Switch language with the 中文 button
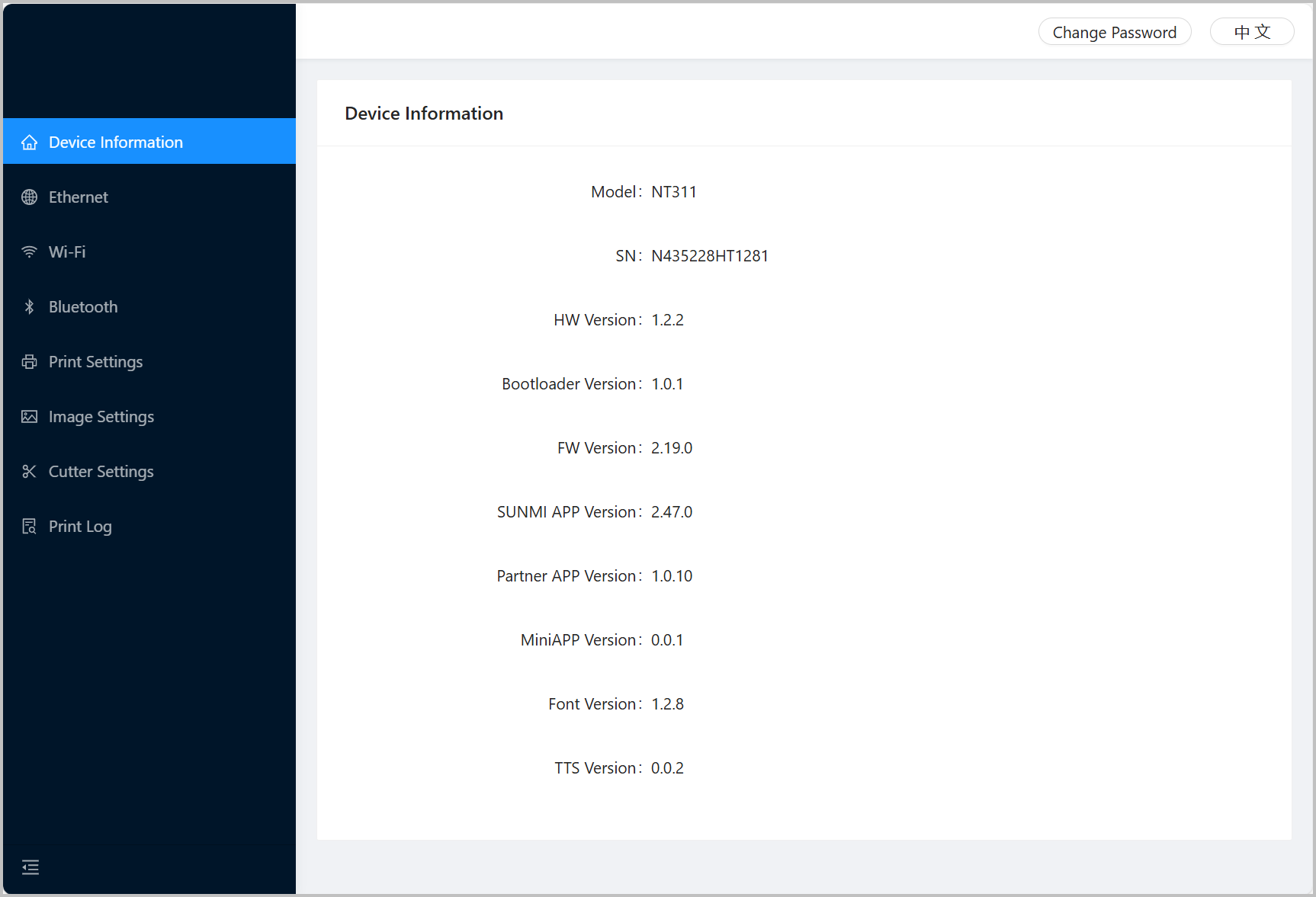Image resolution: width=1316 pixels, height=897 pixels. click(x=1251, y=32)
